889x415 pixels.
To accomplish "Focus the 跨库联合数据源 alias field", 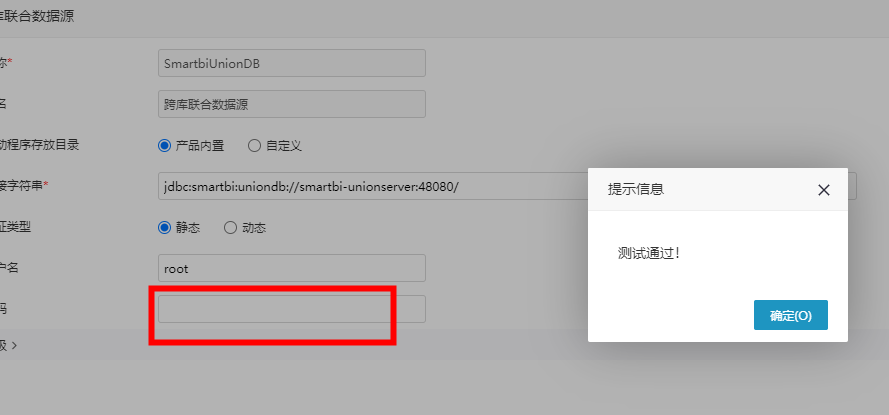I will (291, 104).
